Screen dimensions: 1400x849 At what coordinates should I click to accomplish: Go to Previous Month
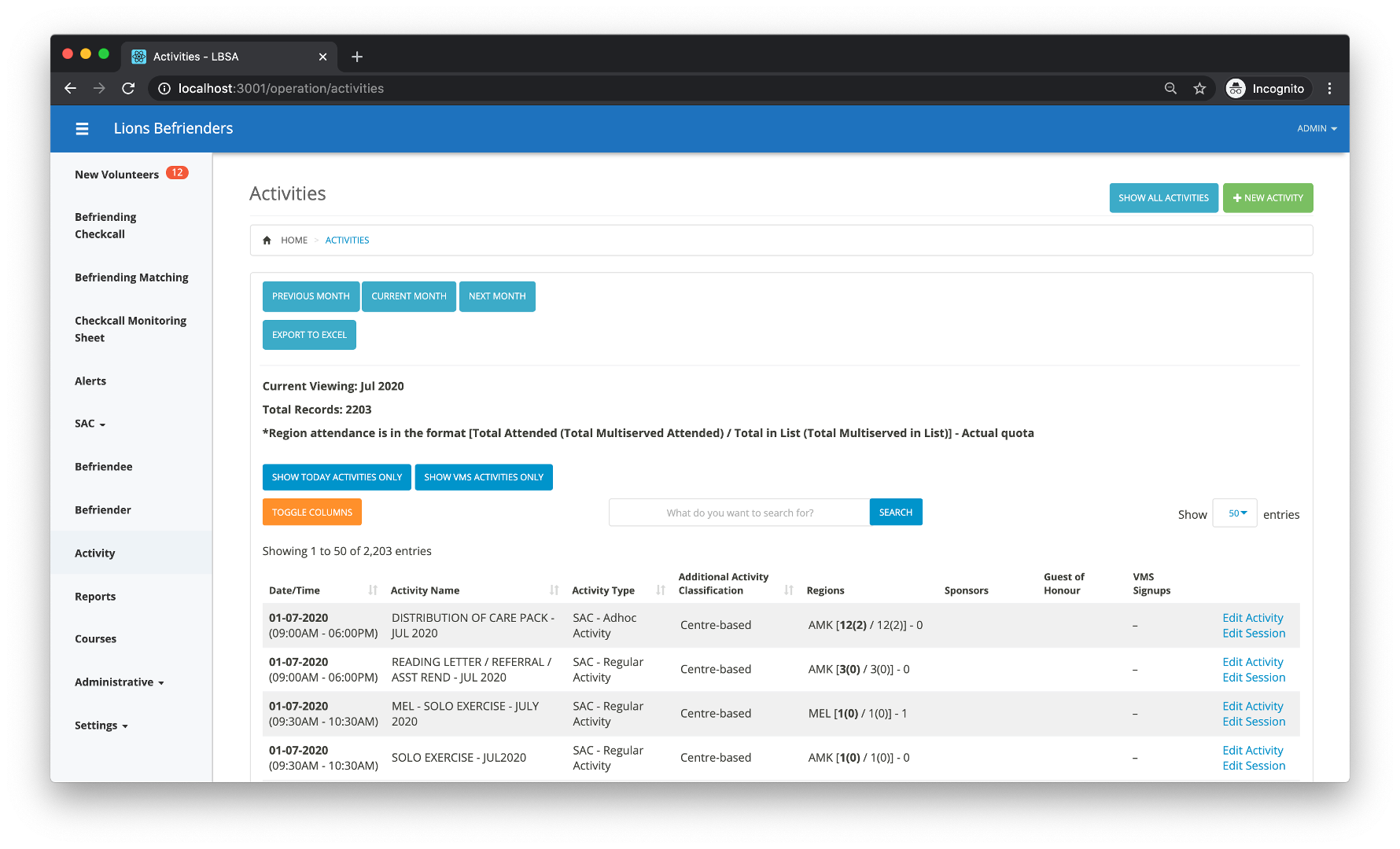click(x=311, y=296)
